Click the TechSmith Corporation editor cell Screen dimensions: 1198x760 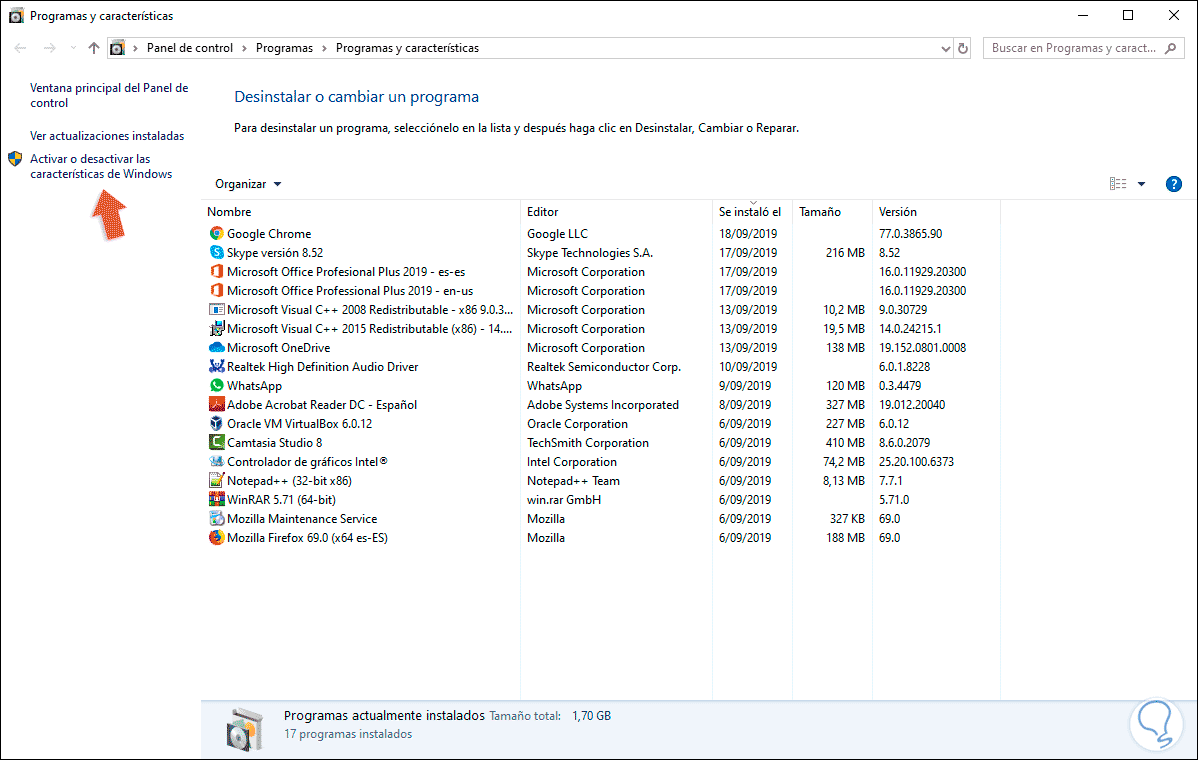coord(588,443)
